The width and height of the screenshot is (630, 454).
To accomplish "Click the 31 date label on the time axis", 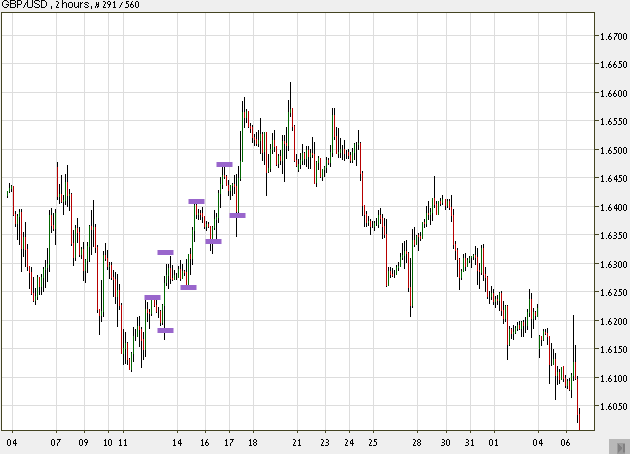I will click(x=470, y=443).
